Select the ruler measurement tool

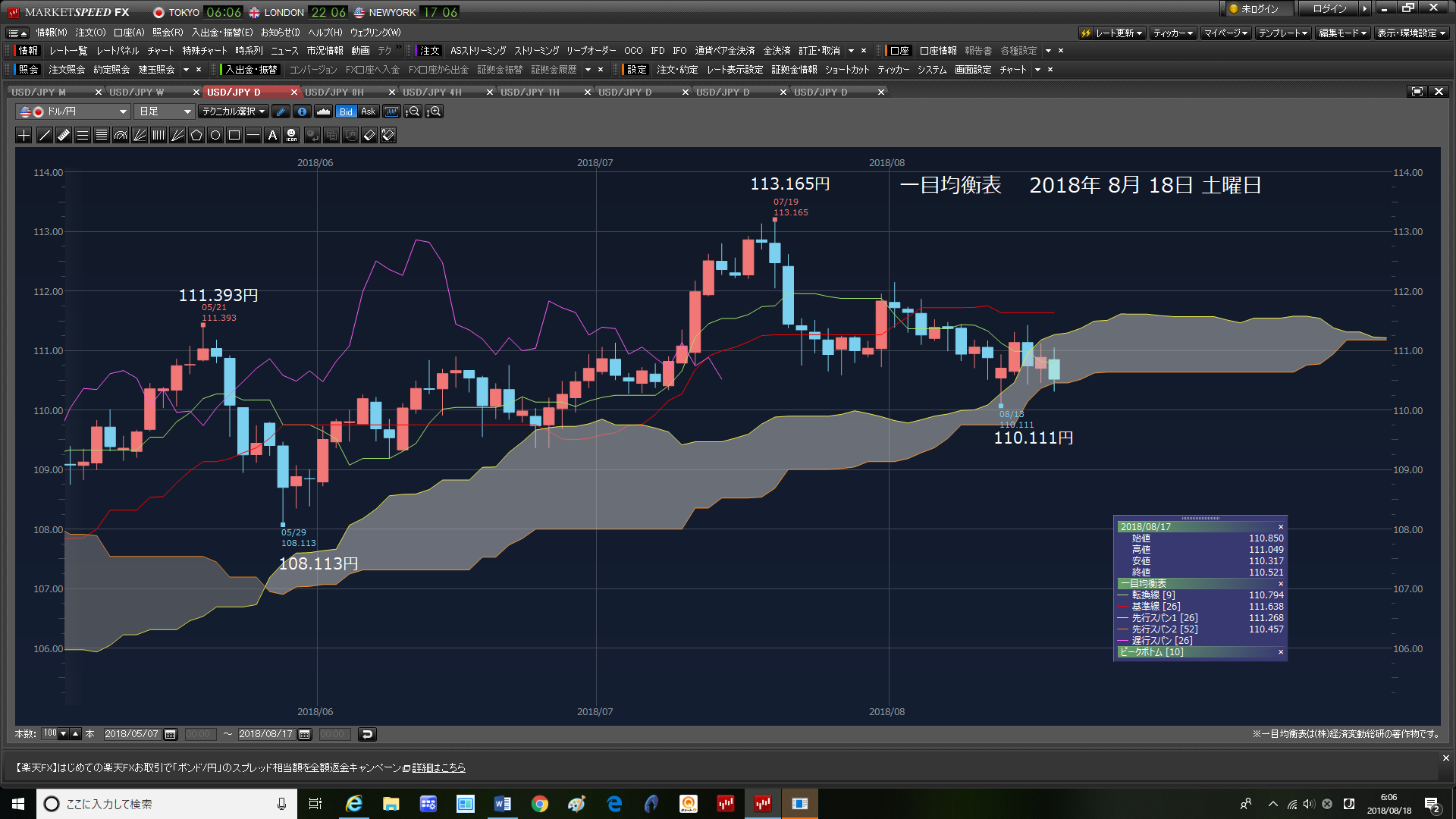click(x=64, y=135)
